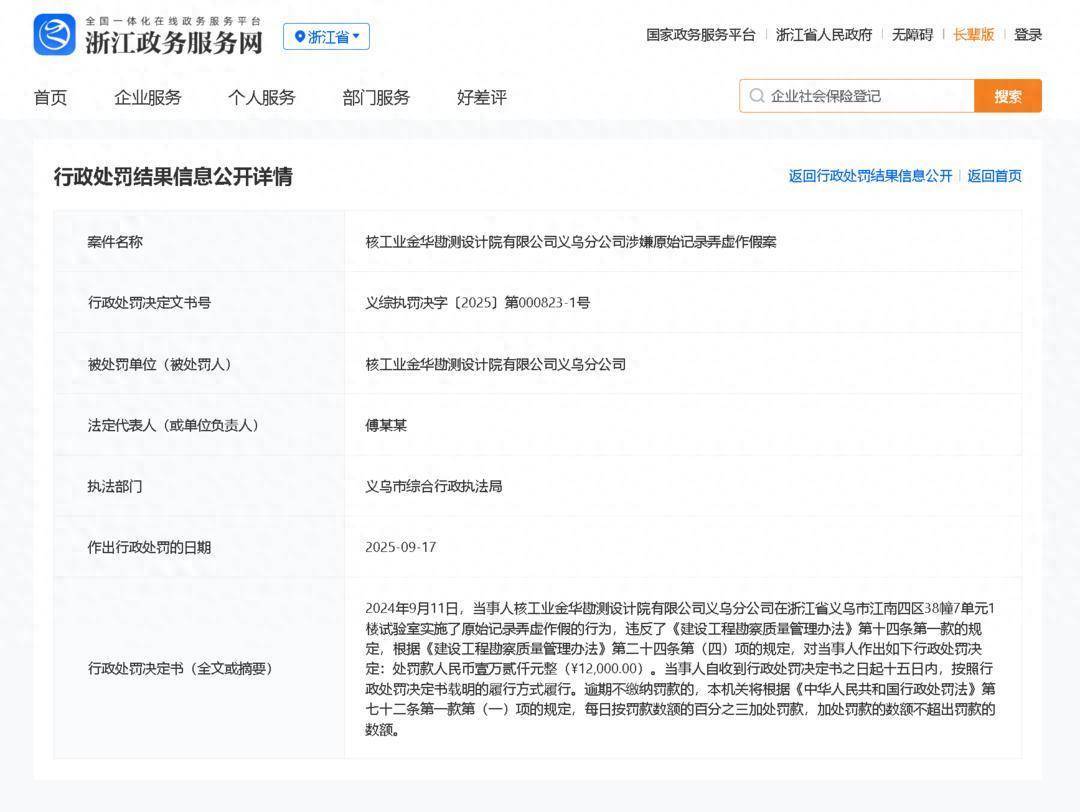Open the 个人服务 navigation item

[x=262, y=98]
